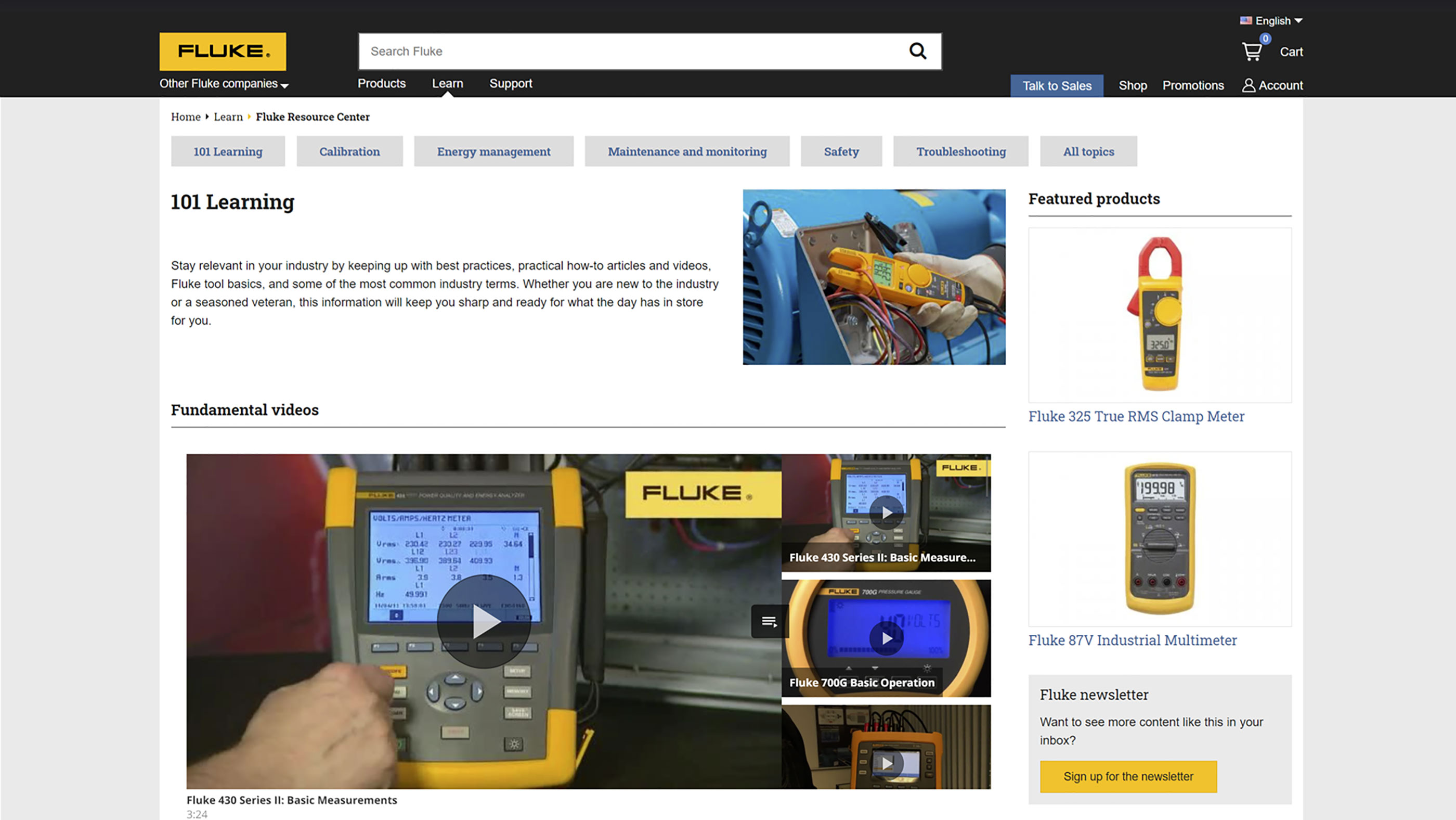Play the main Fluke 430 video
Screen dimensions: 1456x820
(484, 621)
